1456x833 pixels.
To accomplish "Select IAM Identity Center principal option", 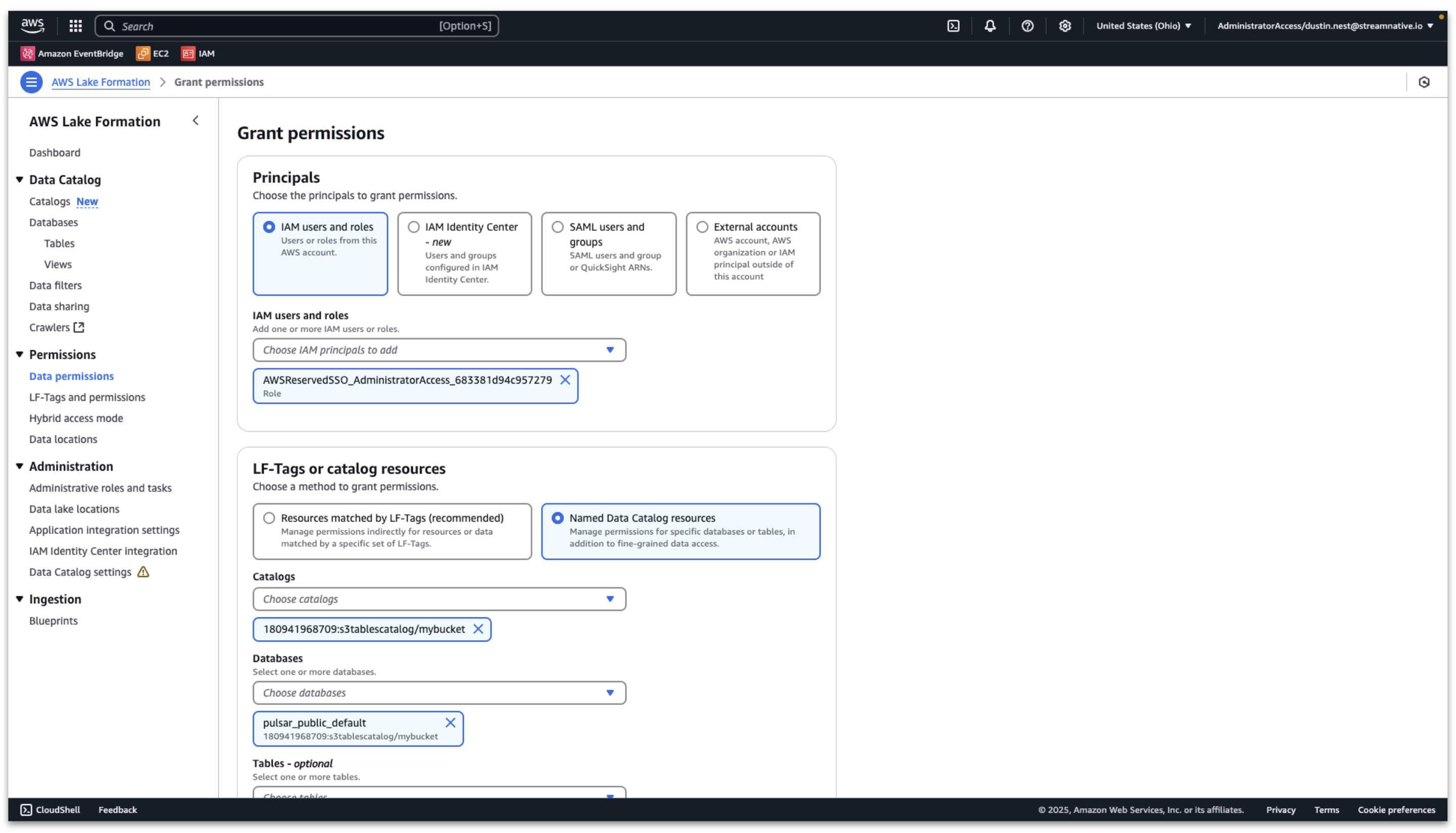I will click(413, 227).
